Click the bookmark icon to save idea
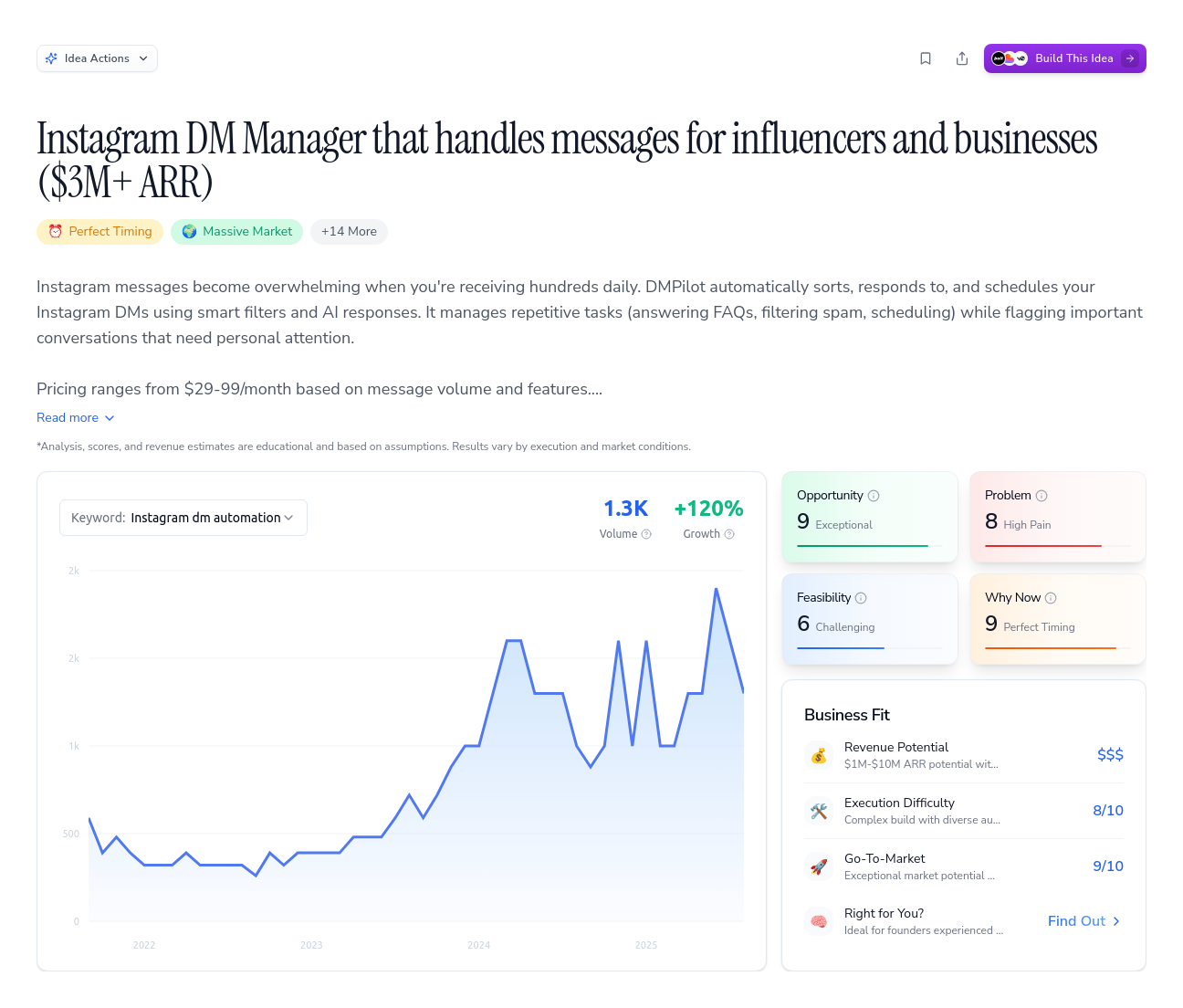Image resolution: width=1183 pixels, height=1008 pixels. click(x=926, y=58)
